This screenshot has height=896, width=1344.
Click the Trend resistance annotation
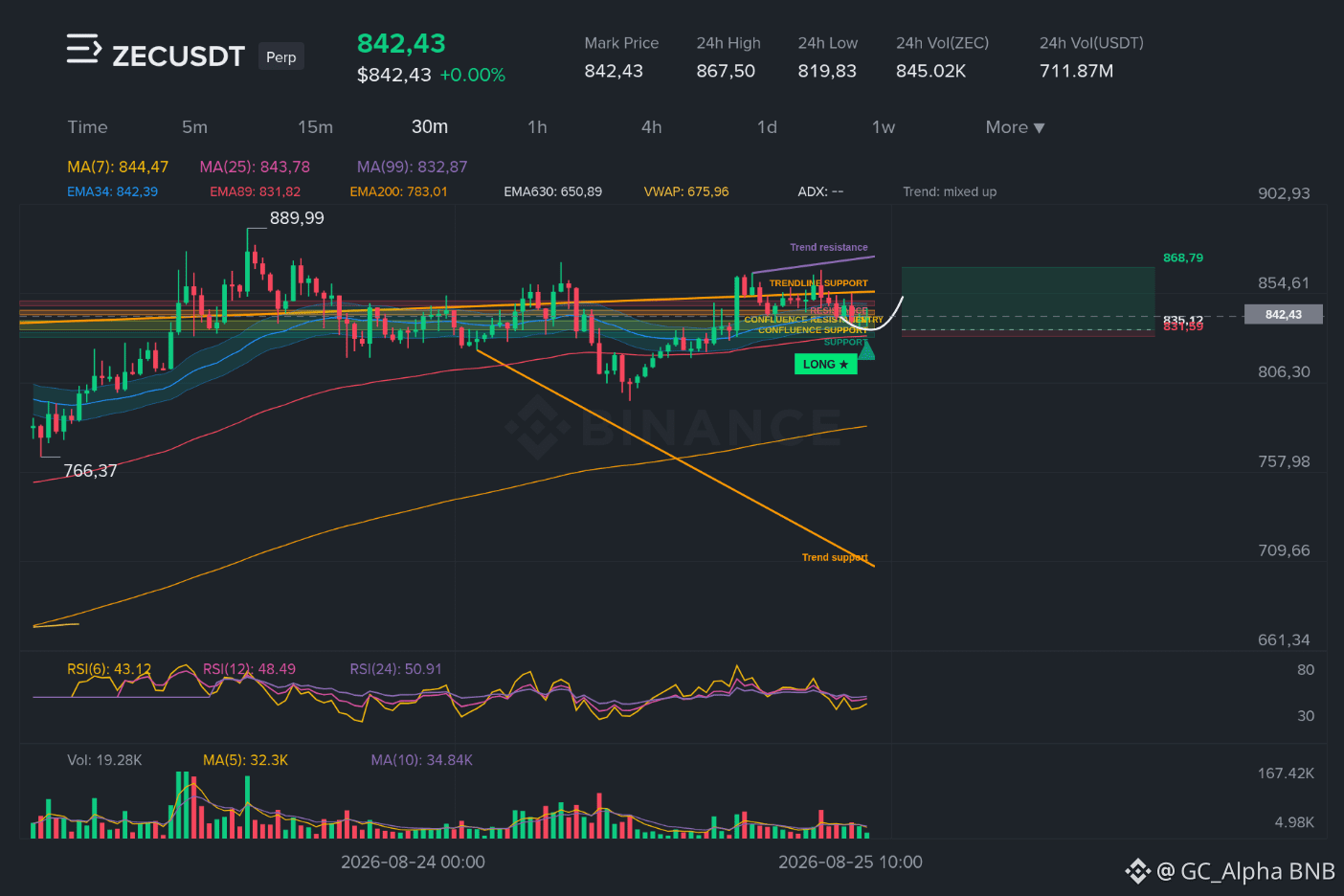click(x=829, y=247)
